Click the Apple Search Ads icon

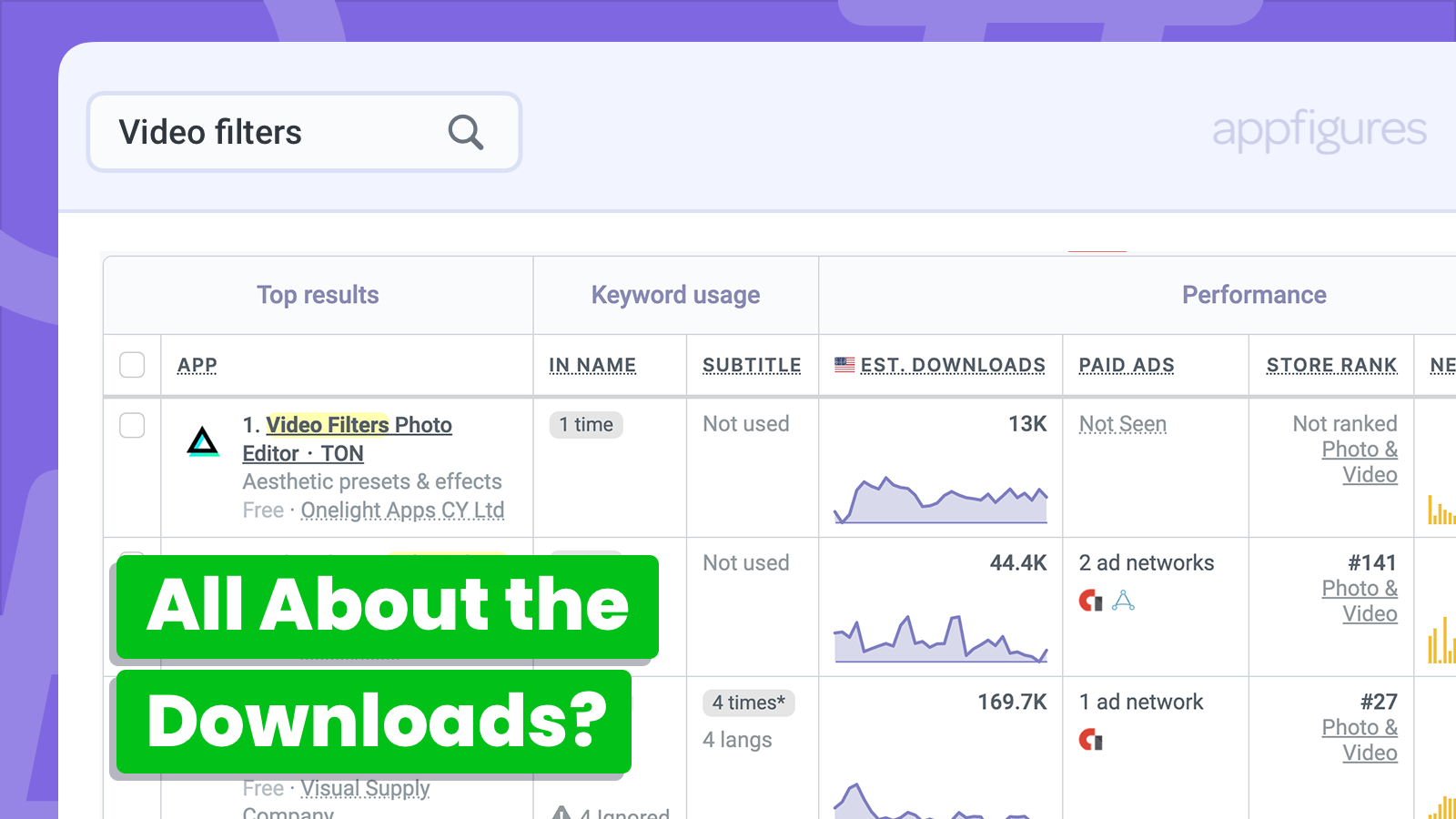(1123, 601)
